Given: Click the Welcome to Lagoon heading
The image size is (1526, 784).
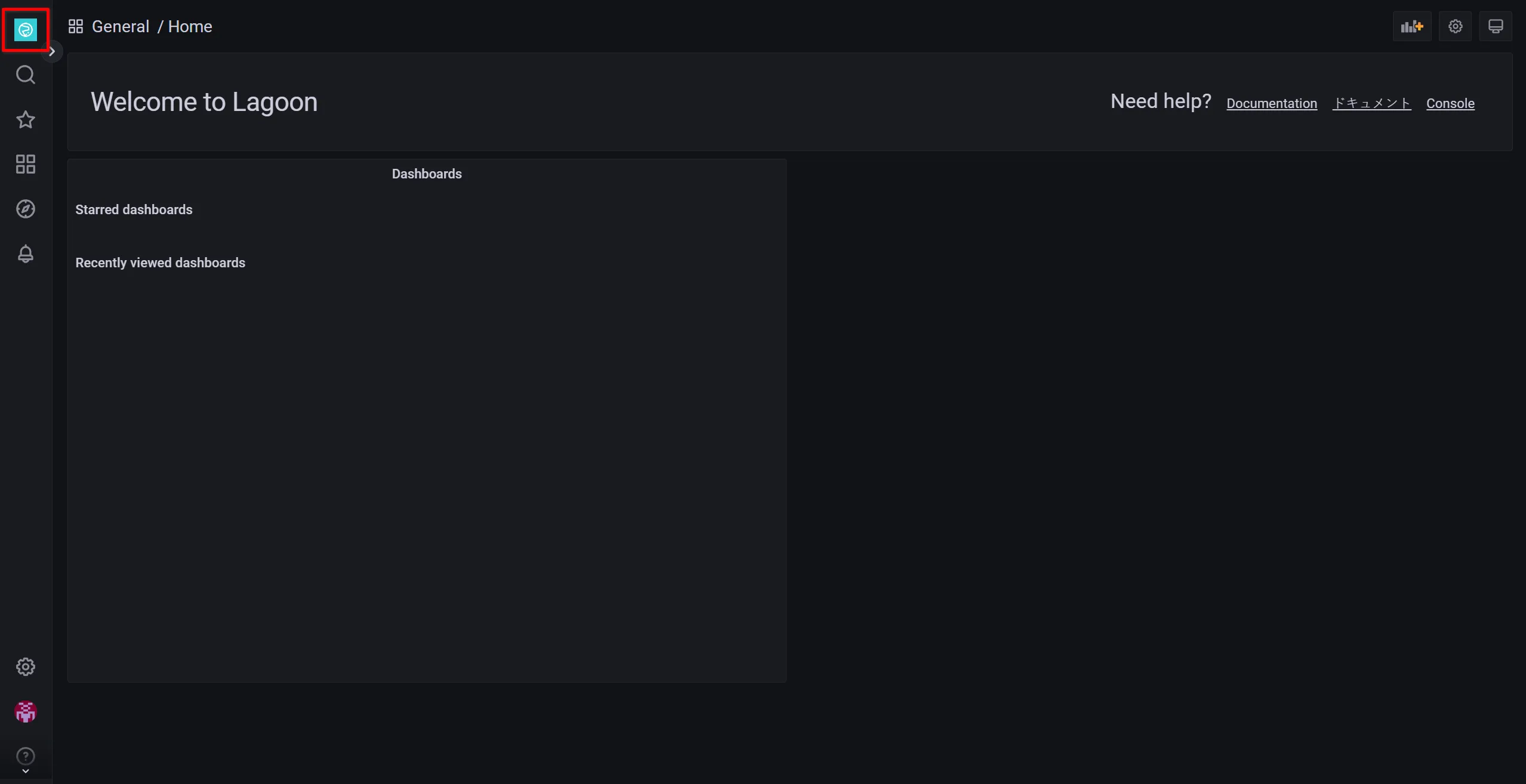Looking at the screenshot, I should coord(204,102).
